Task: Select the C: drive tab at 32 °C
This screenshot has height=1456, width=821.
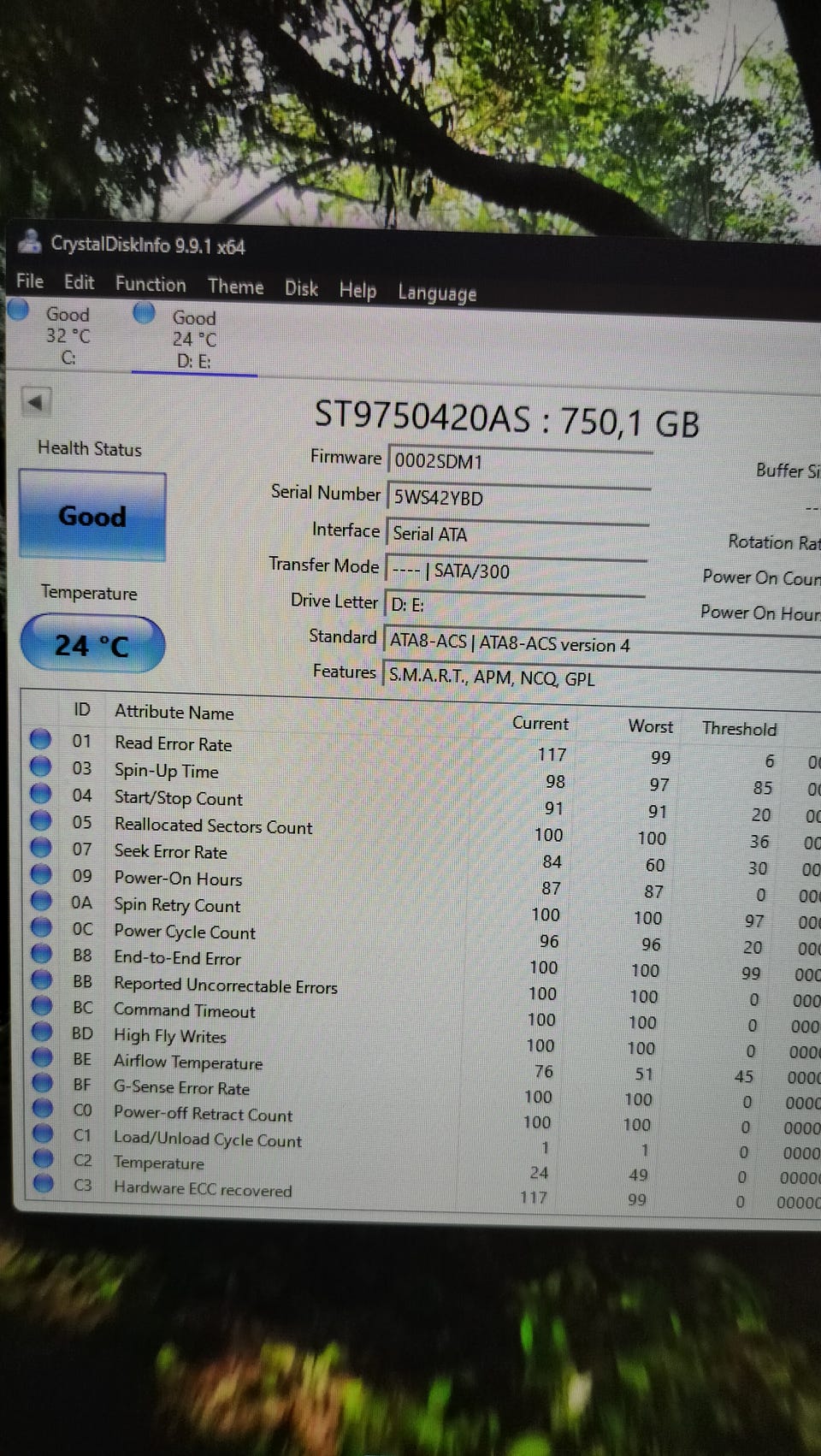Action: [x=67, y=335]
